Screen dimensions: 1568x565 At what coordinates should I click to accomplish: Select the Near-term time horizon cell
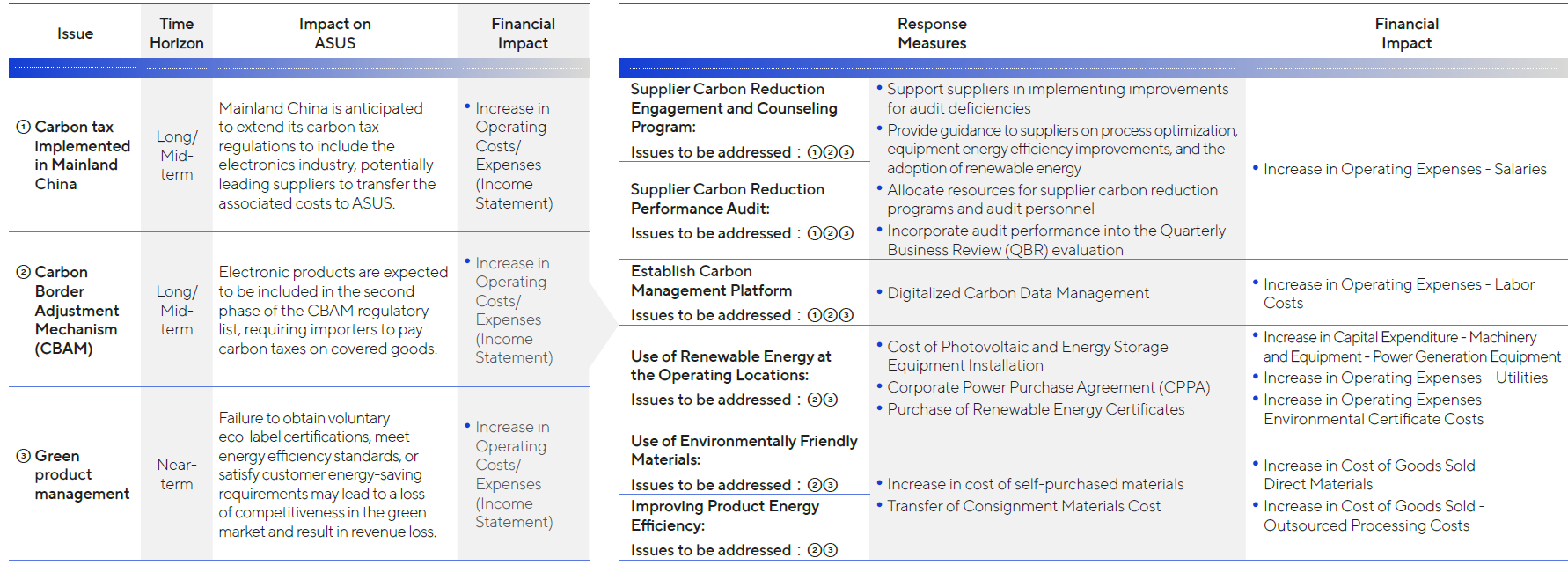[176, 474]
